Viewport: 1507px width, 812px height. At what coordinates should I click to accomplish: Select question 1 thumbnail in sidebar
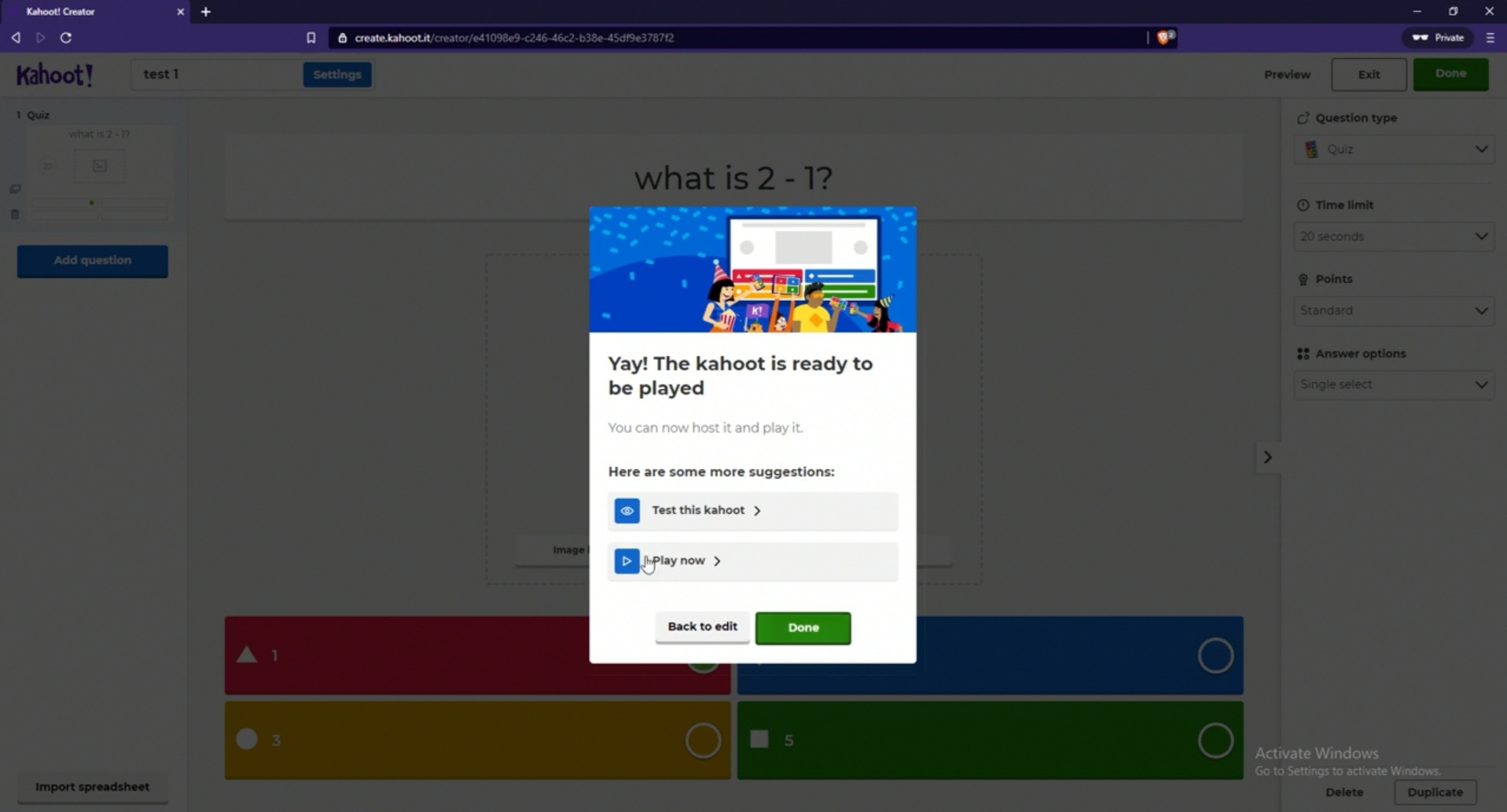click(99, 175)
